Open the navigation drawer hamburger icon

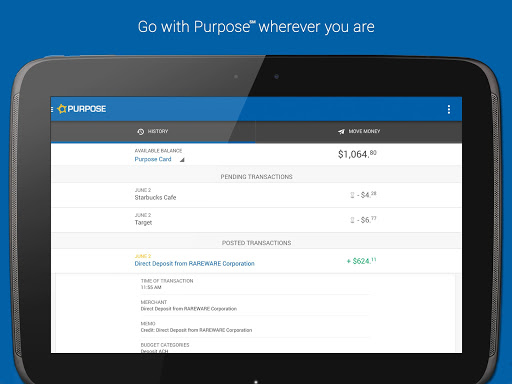pyautogui.click(x=52, y=109)
